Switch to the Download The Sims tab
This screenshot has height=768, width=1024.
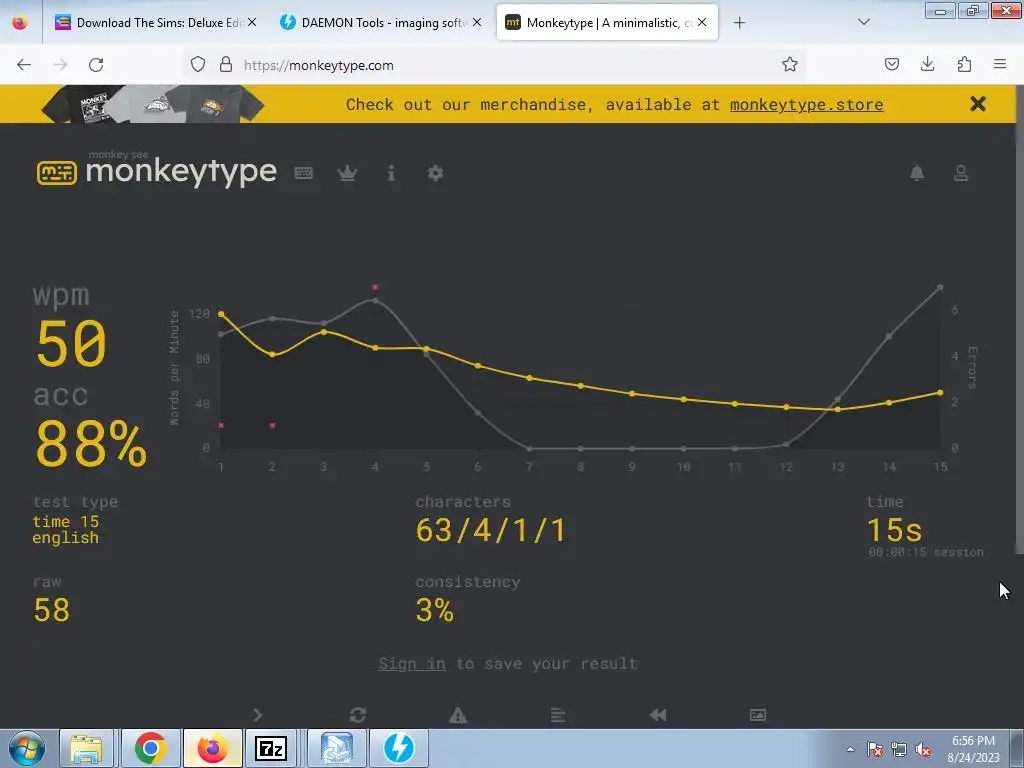(x=149, y=22)
